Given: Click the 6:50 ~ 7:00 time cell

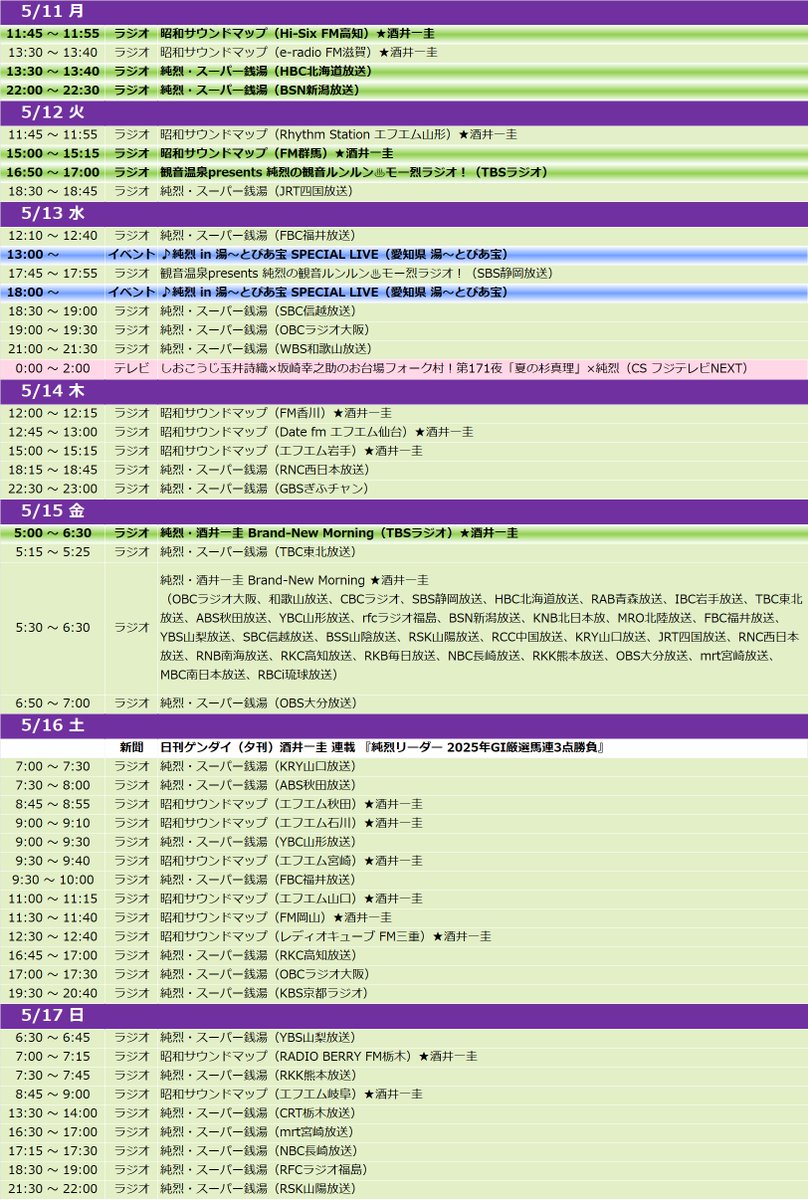Looking at the screenshot, I should point(52,703).
